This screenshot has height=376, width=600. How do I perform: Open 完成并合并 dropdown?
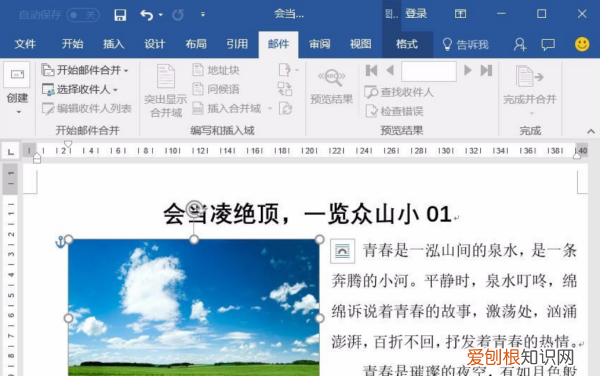(x=530, y=90)
